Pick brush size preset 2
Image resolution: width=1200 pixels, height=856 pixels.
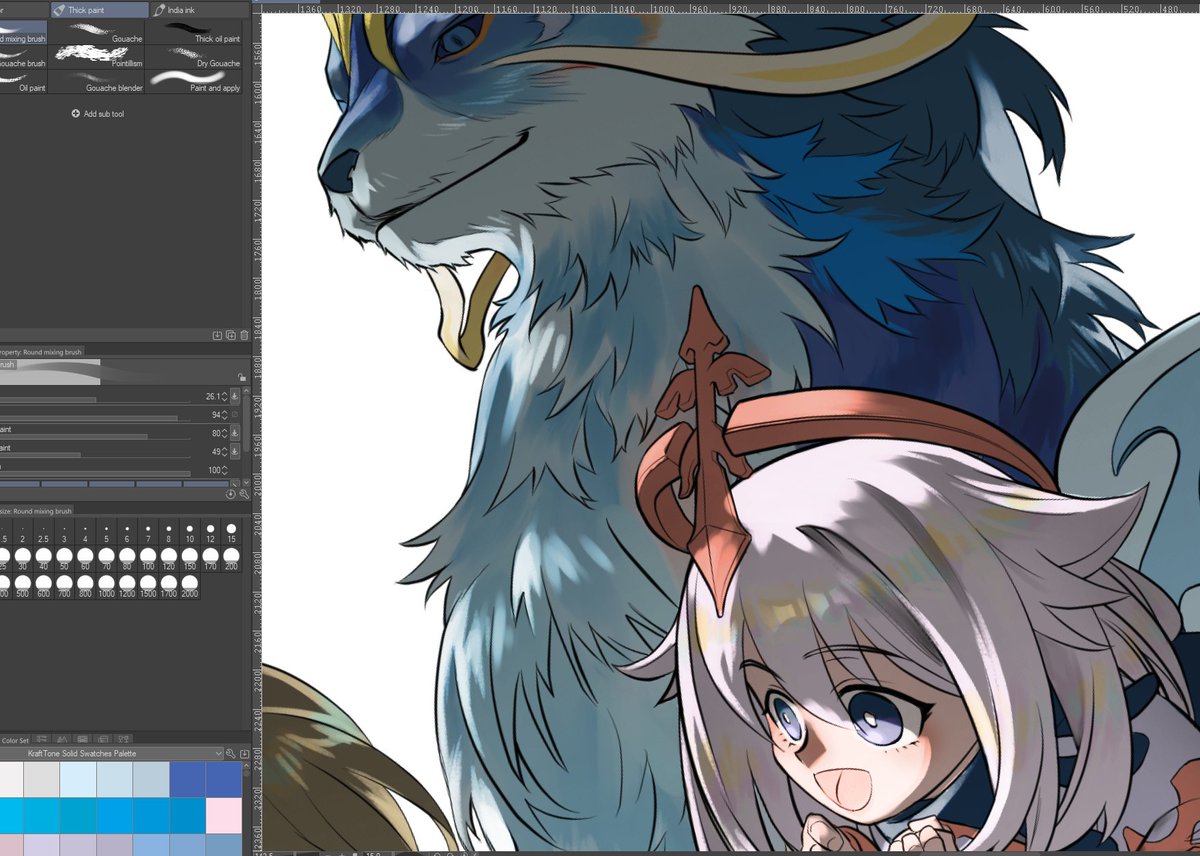[x=21, y=532]
